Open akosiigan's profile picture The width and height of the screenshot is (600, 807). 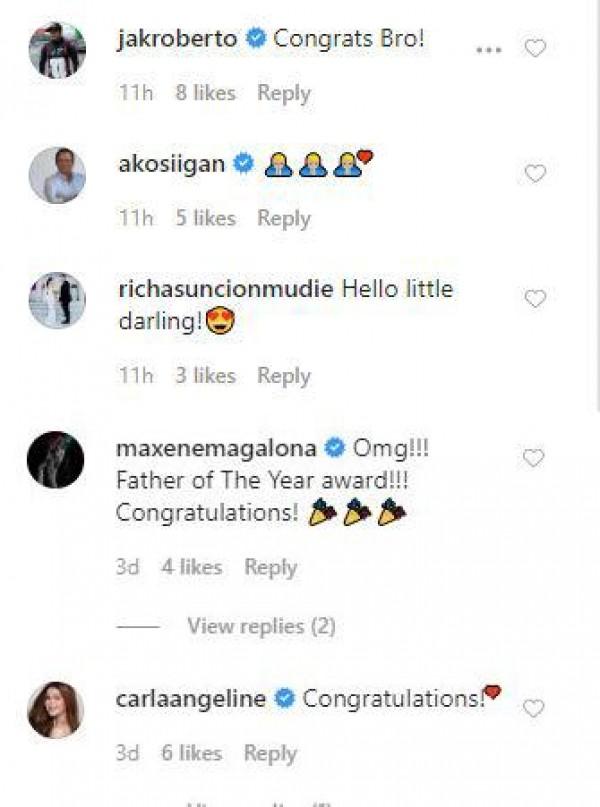pyautogui.click(x=56, y=176)
